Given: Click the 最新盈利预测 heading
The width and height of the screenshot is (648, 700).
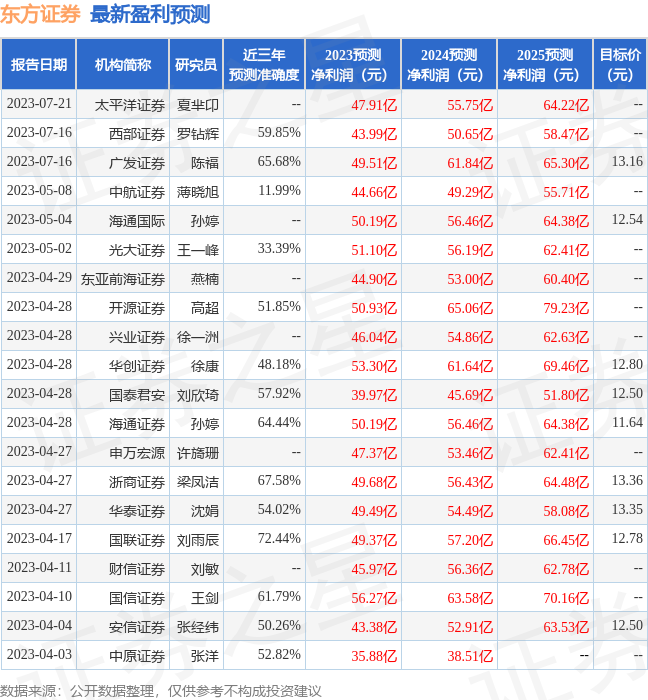Looking at the screenshot, I should pyautogui.click(x=150, y=14).
